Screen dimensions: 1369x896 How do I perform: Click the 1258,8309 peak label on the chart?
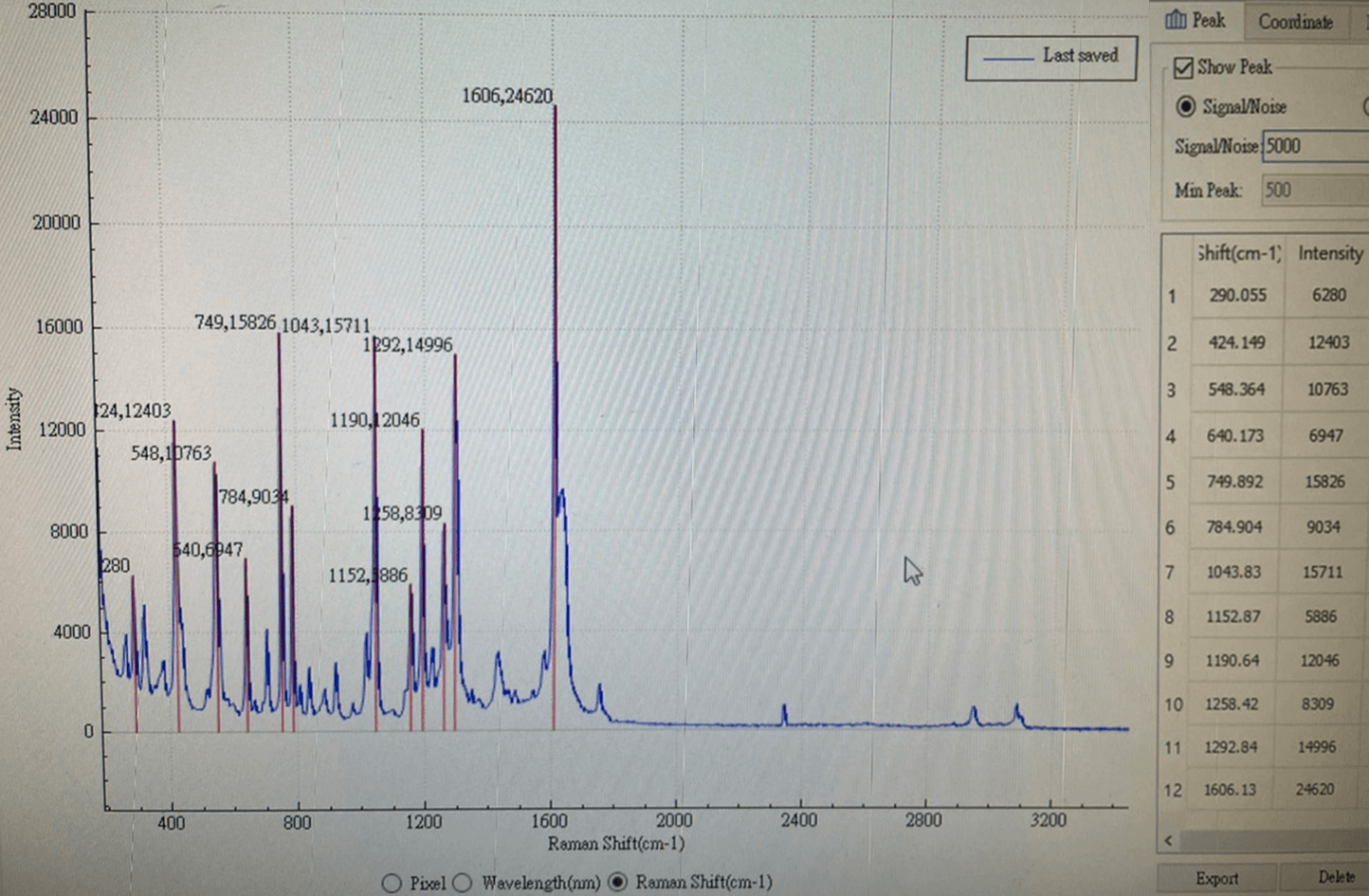402,513
